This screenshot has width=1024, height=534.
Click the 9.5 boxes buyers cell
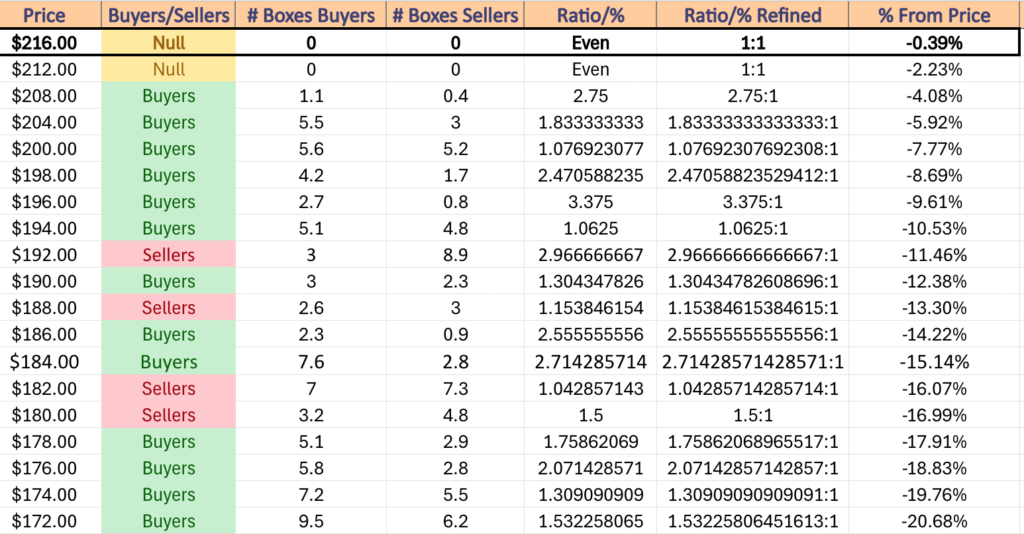[x=311, y=521]
